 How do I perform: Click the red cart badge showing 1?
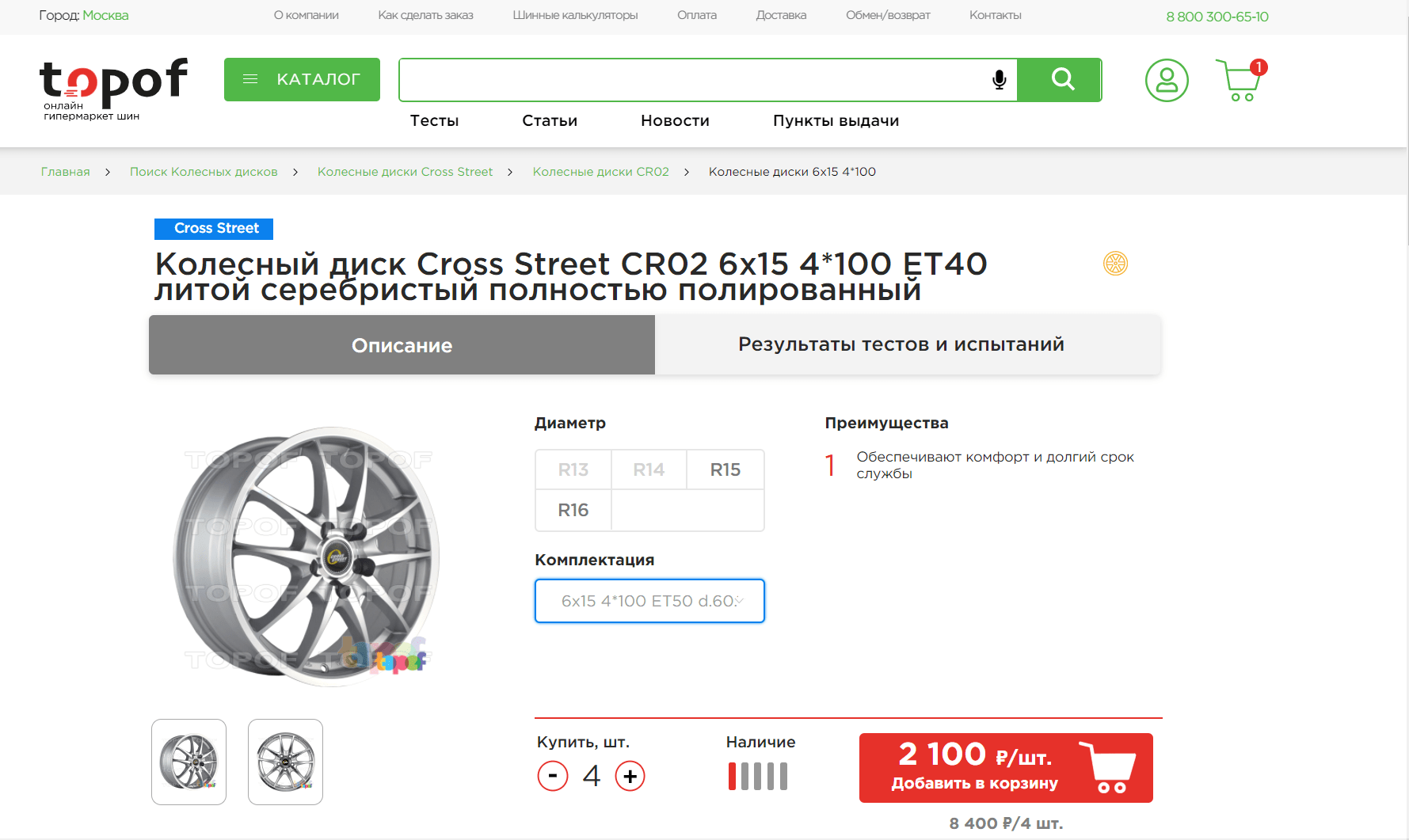click(x=1259, y=67)
